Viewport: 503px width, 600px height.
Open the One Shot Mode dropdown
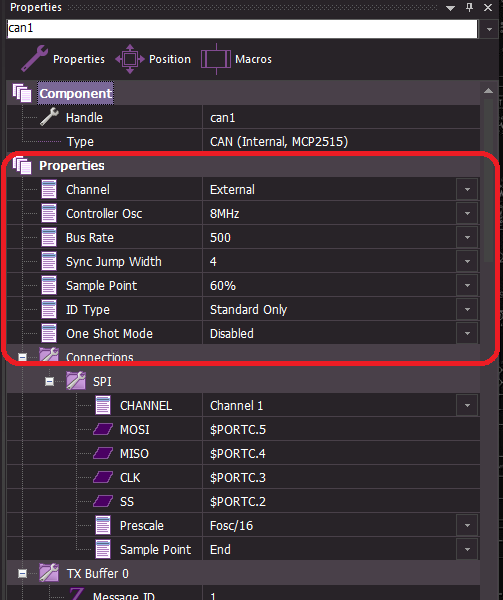[467, 333]
